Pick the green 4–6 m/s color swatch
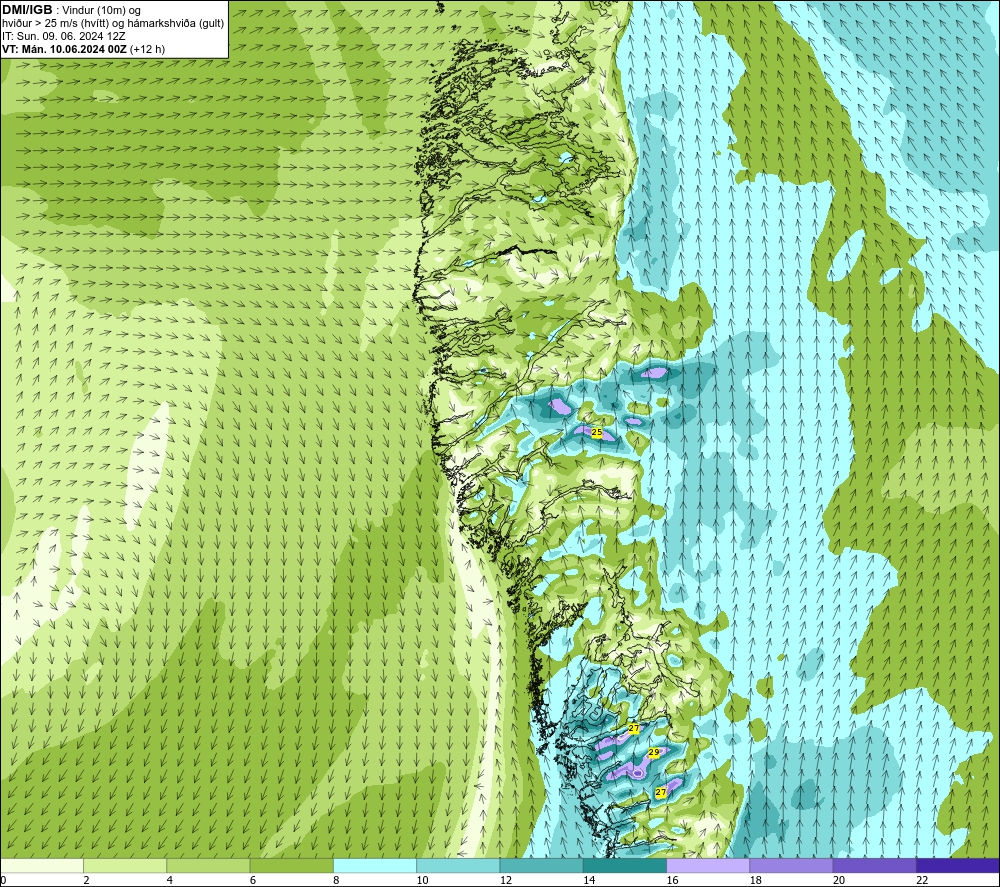This screenshot has height=887, width=1000. 209,865
